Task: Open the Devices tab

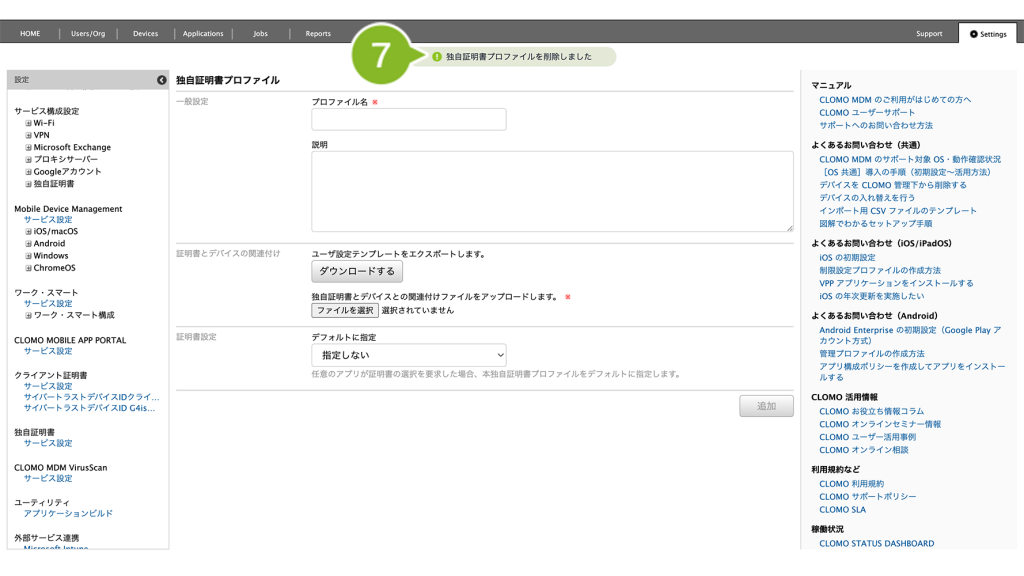Action: tap(145, 34)
